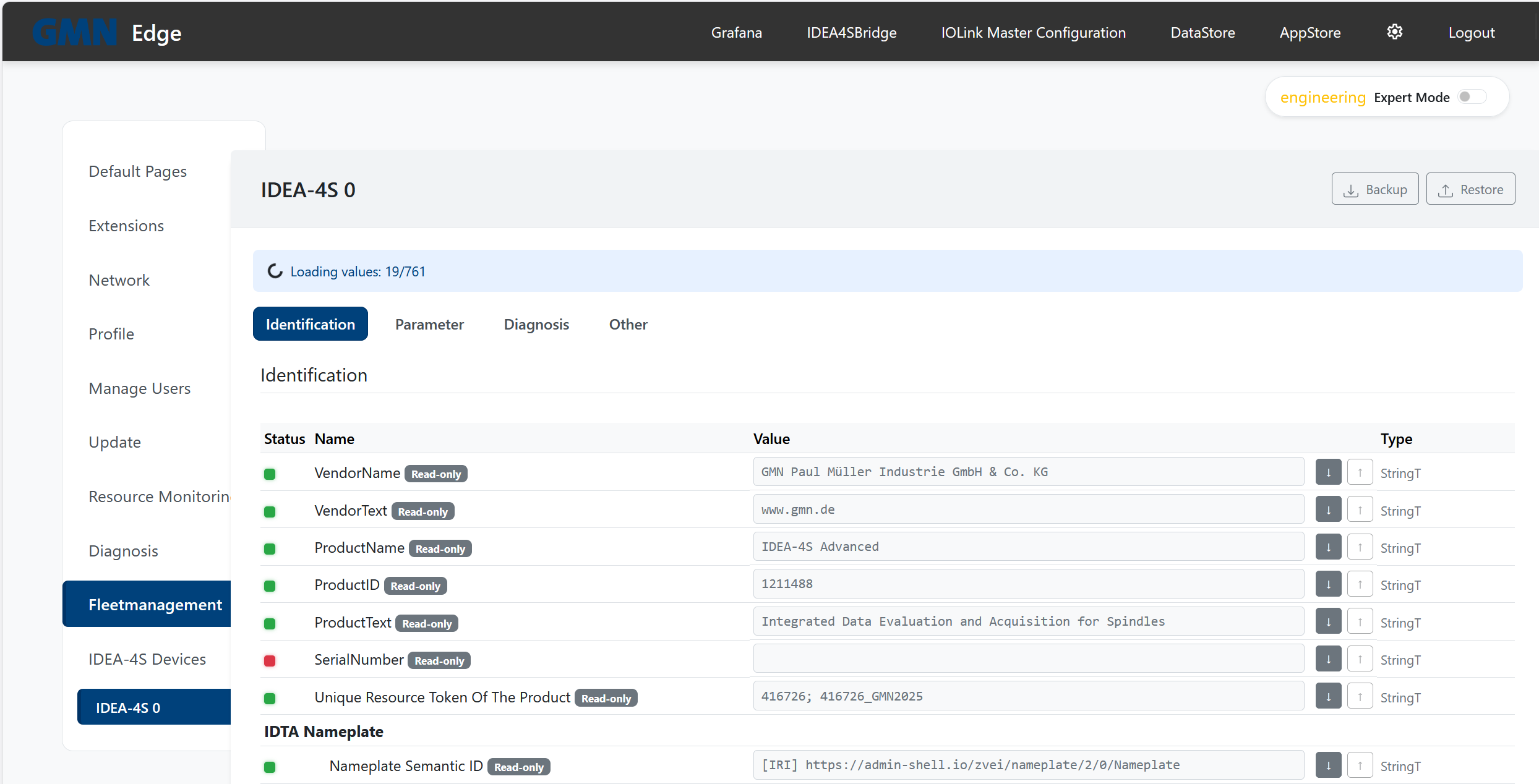Viewport: 1539px width, 784px height.
Task: Click download arrow for ProductID row
Action: (1328, 584)
